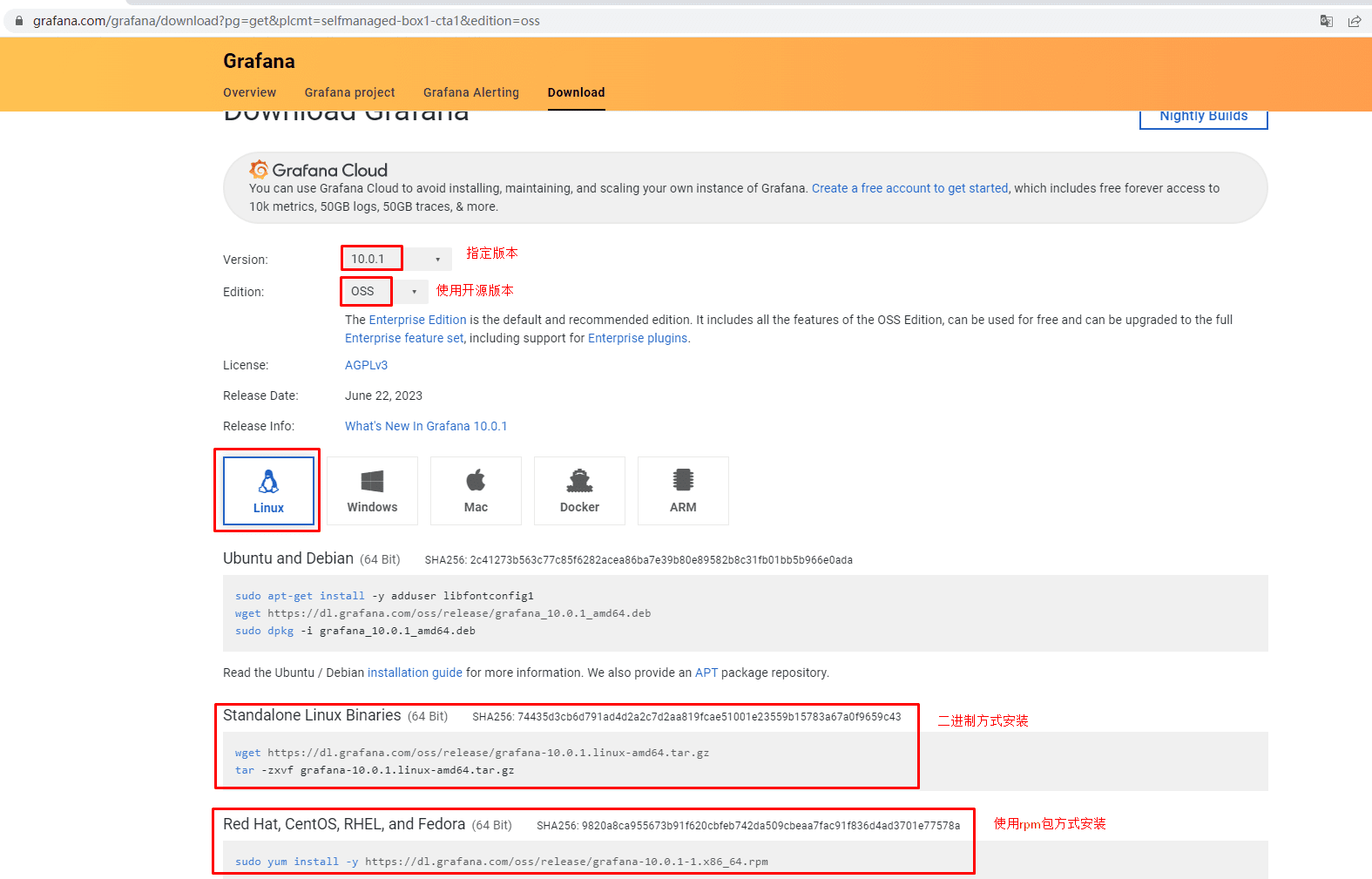Click the browser share page icon
This screenshot has height=879, width=1372.
1355,21
